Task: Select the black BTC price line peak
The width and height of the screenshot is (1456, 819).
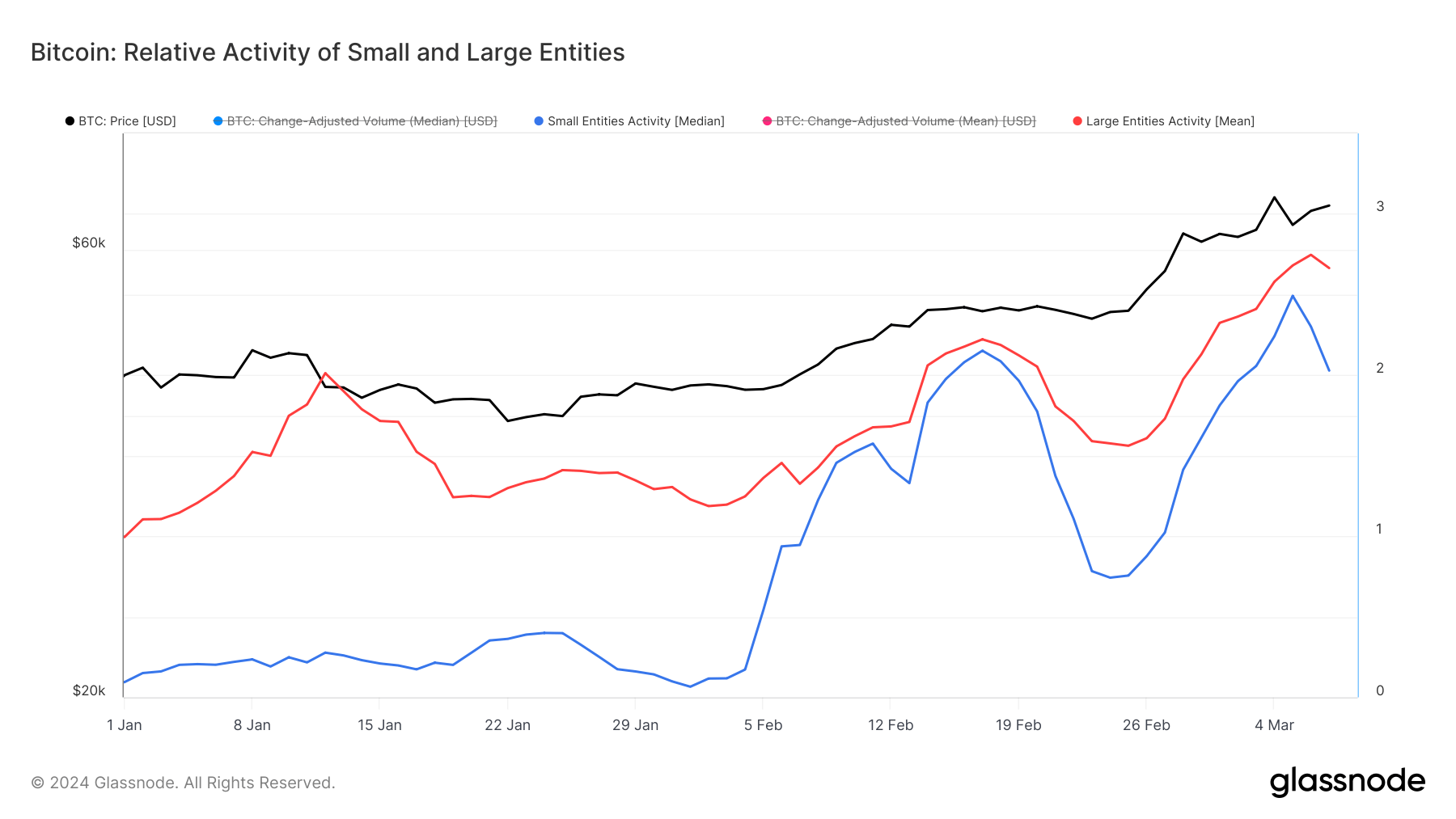Action: click(x=1276, y=196)
